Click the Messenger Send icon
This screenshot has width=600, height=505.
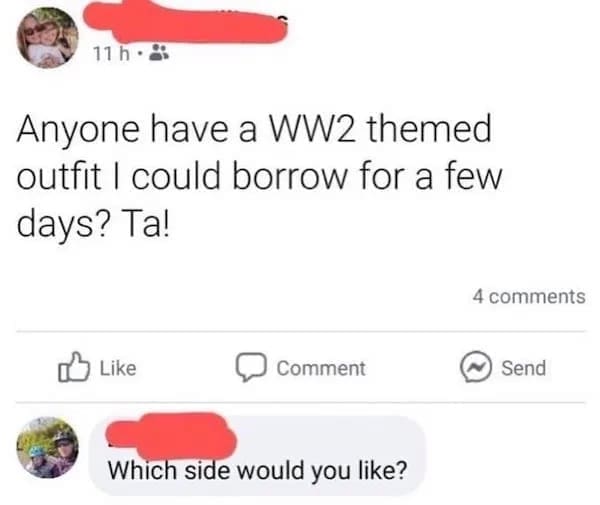pos(476,367)
